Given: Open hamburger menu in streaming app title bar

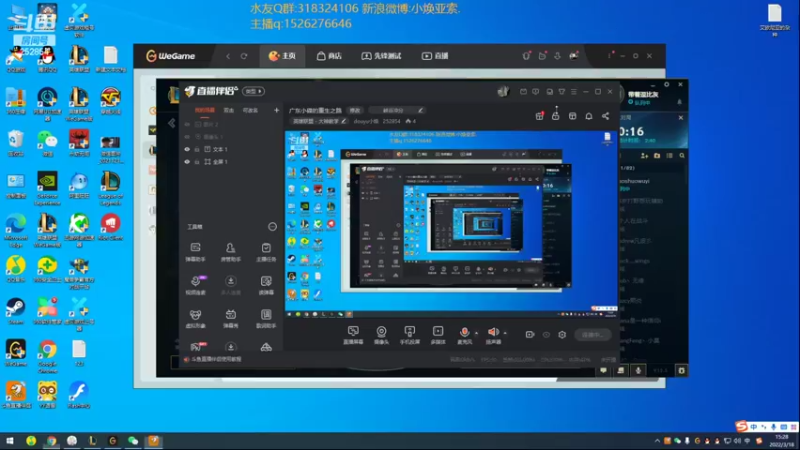Looking at the screenshot, I should point(573,92).
